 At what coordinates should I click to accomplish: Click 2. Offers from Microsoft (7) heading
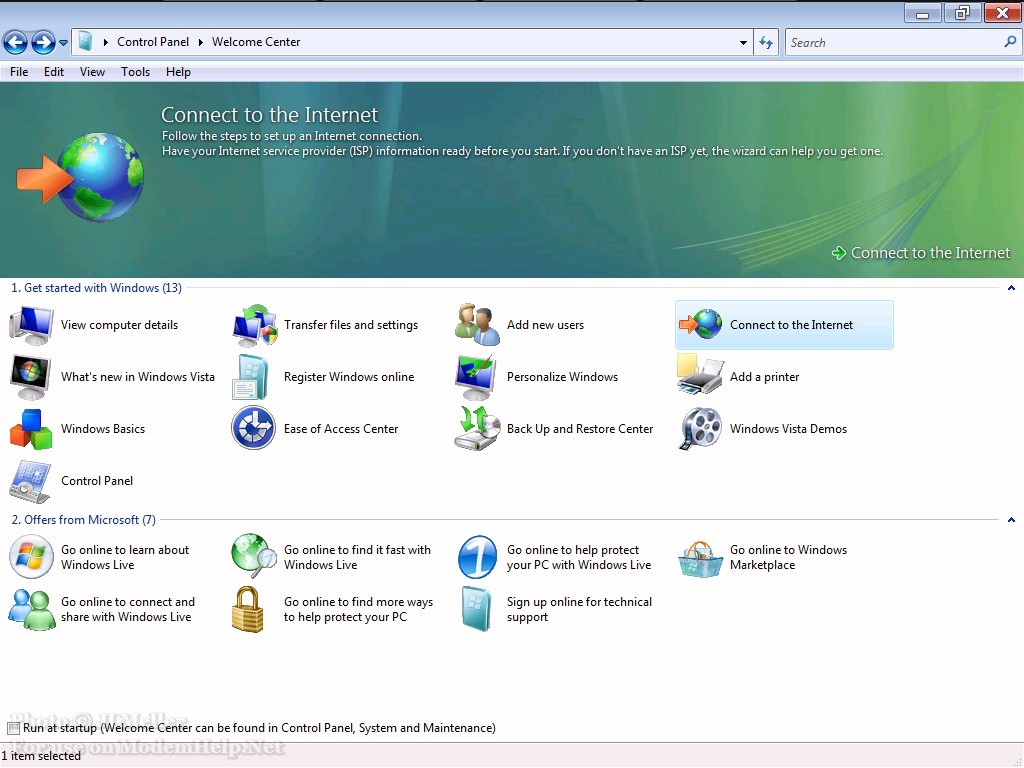tap(84, 520)
